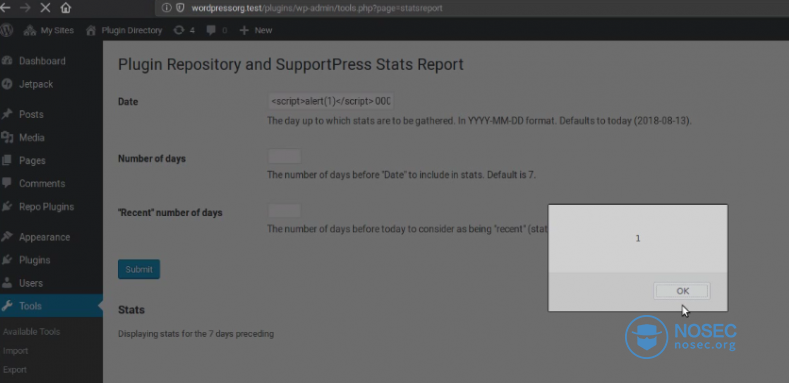Click the Number of days input

click(284, 157)
